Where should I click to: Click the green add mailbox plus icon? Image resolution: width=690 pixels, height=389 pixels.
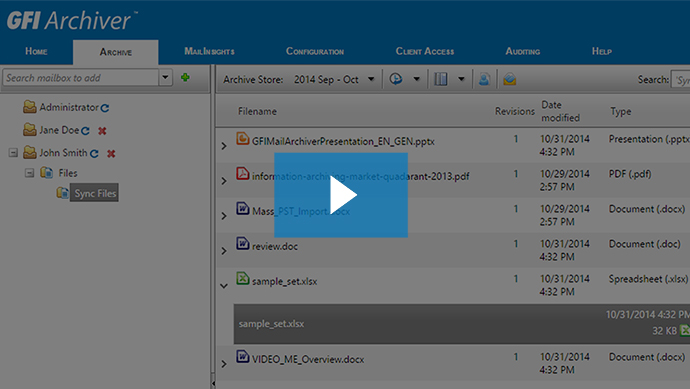pyautogui.click(x=185, y=77)
